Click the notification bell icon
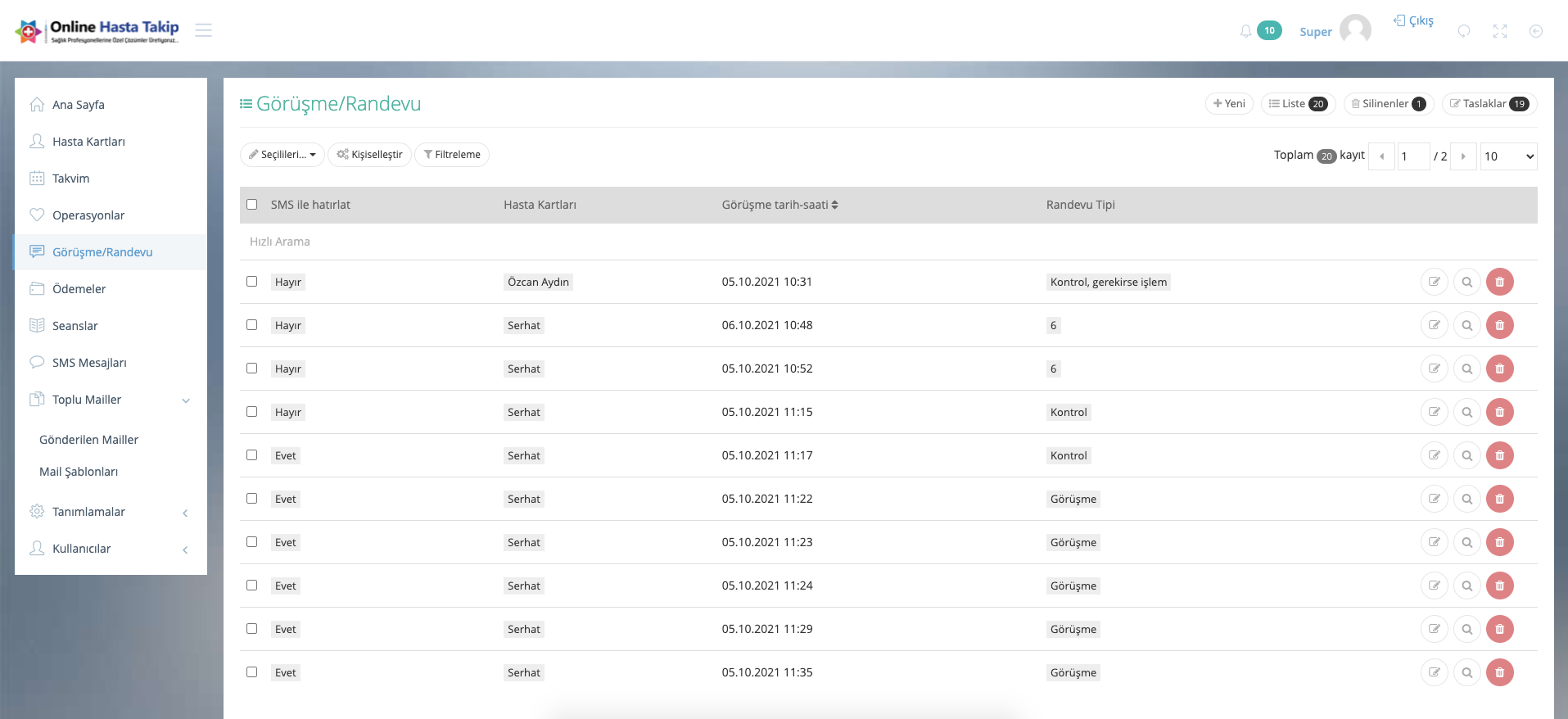Screen dimensions: 1568x719 point(1245,31)
